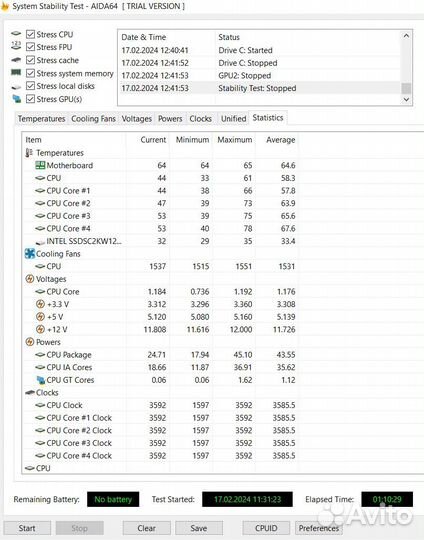424x540 pixels.
Task: Select the Clocks tab
Action: tap(200, 119)
